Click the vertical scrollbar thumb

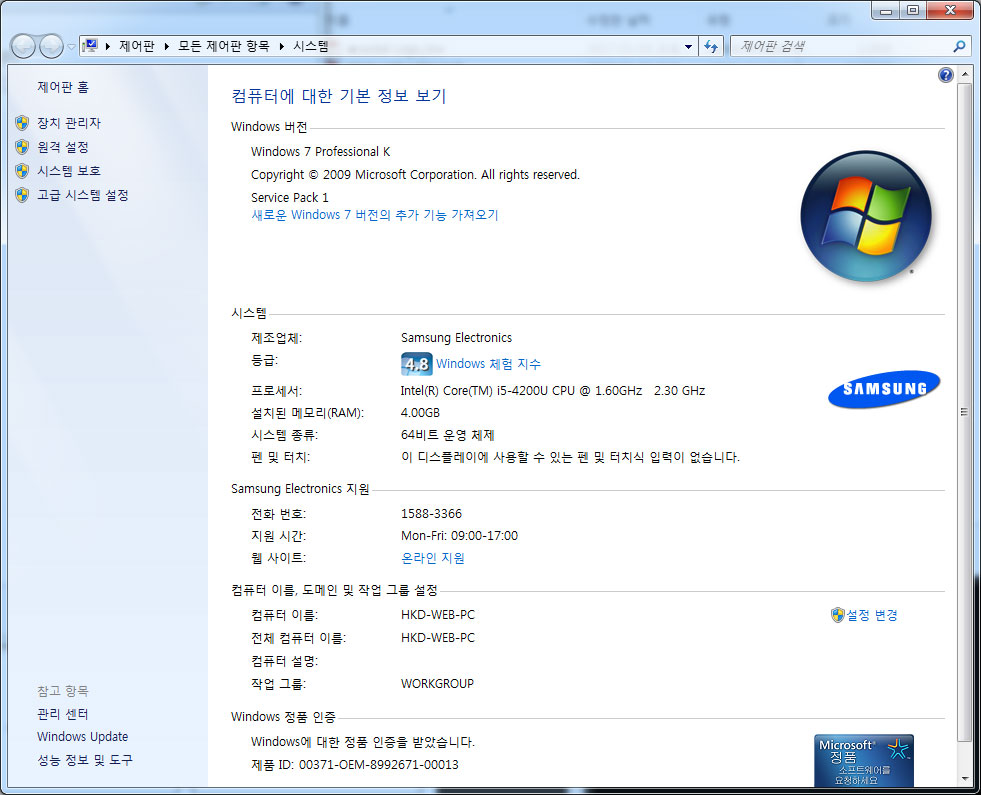pos(964,412)
